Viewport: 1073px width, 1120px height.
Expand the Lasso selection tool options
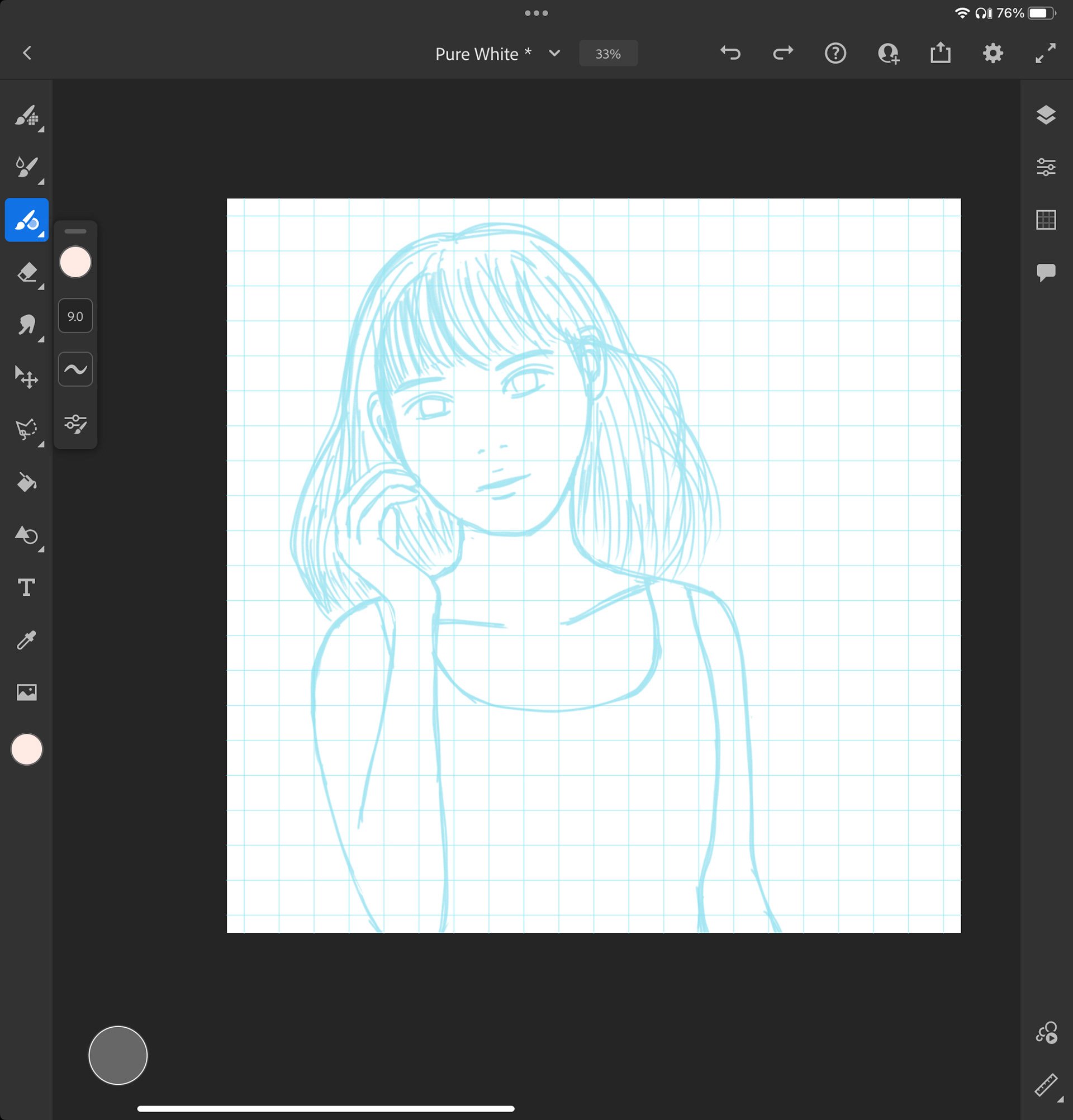pyautogui.click(x=41, y=444)
